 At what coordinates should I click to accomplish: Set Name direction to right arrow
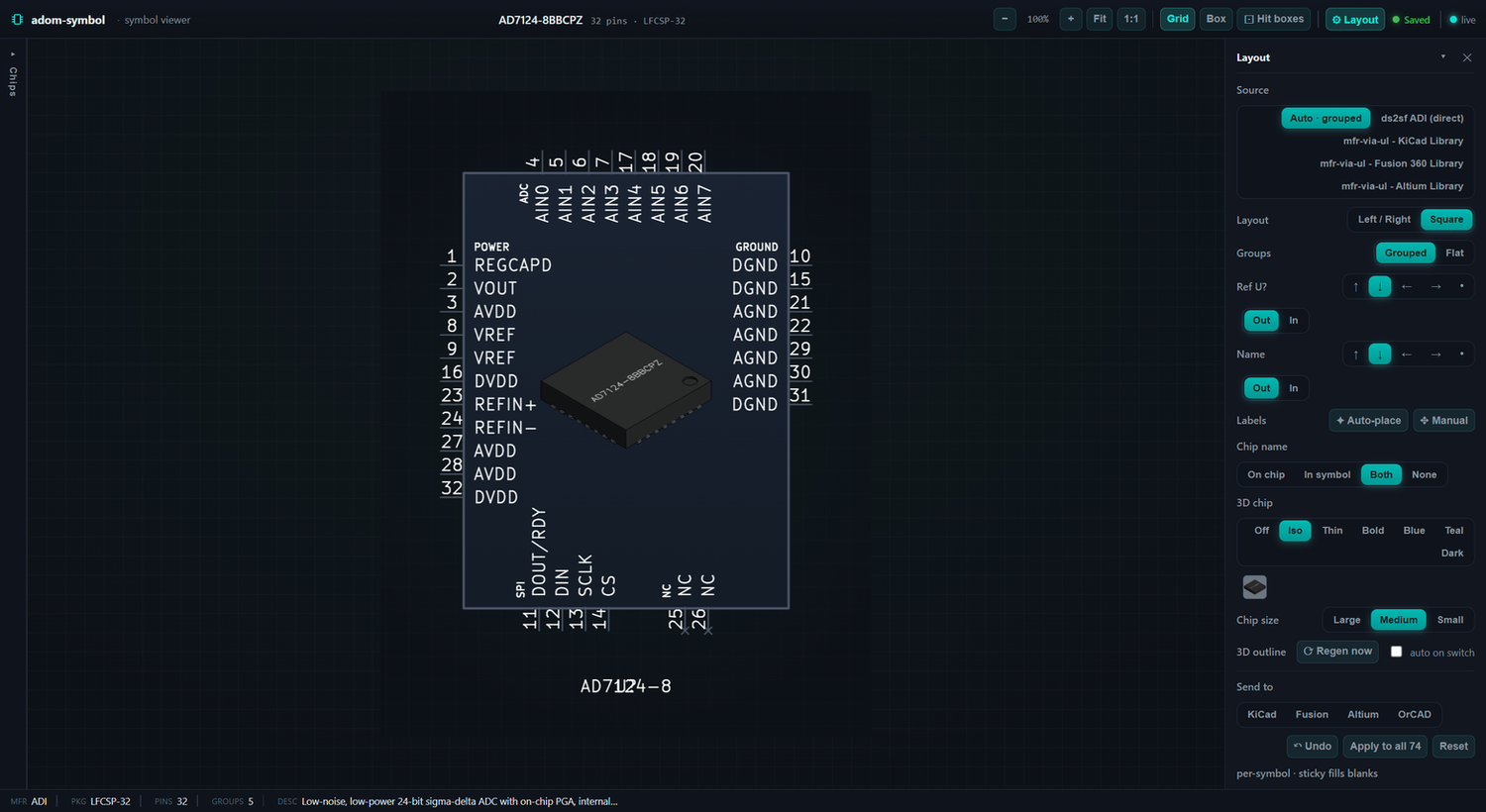tap(1435, 355)
